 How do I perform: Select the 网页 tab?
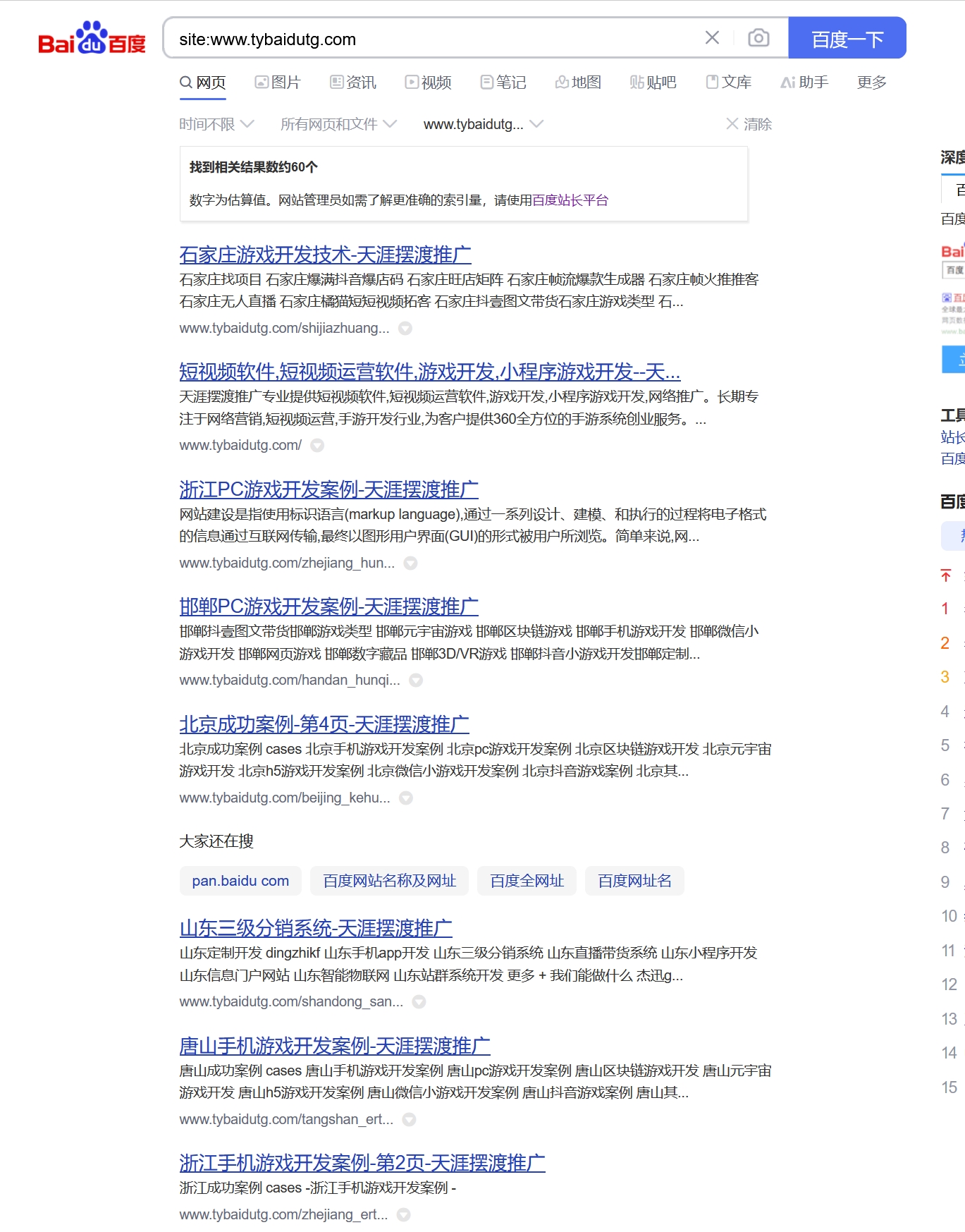203,83
